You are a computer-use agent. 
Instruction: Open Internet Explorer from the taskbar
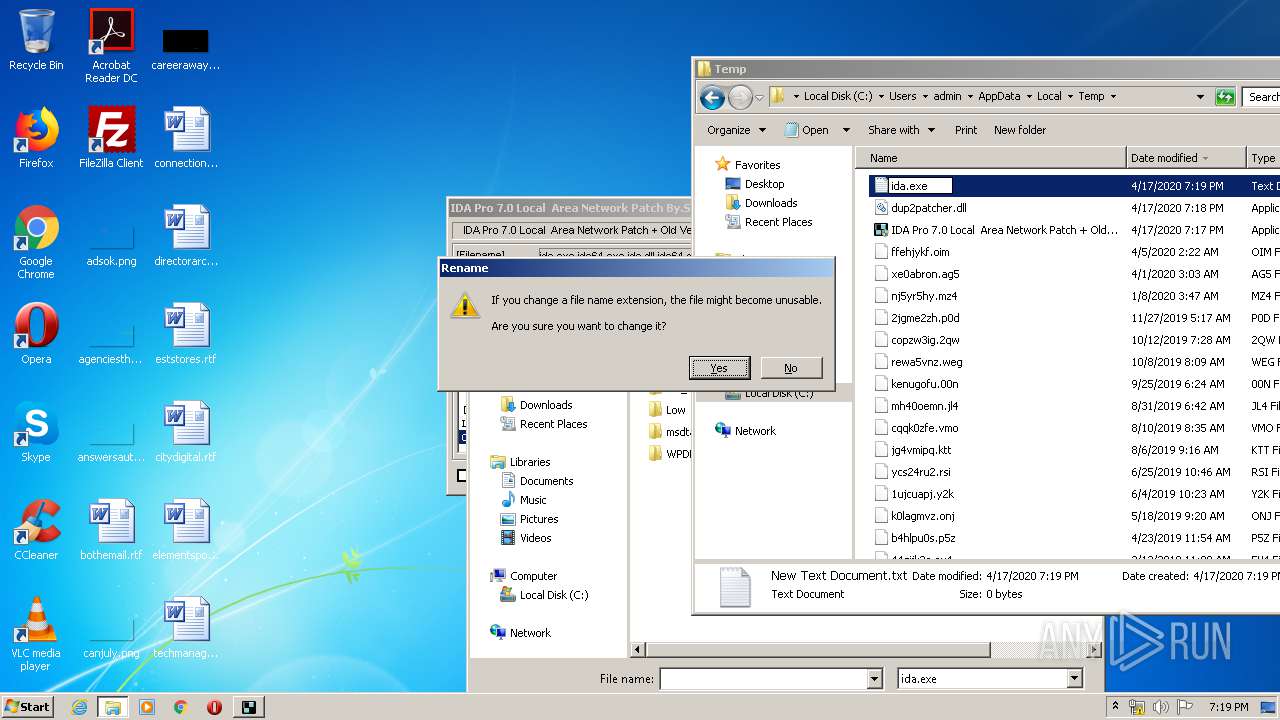pyautogui.click(x=79, y=707)
